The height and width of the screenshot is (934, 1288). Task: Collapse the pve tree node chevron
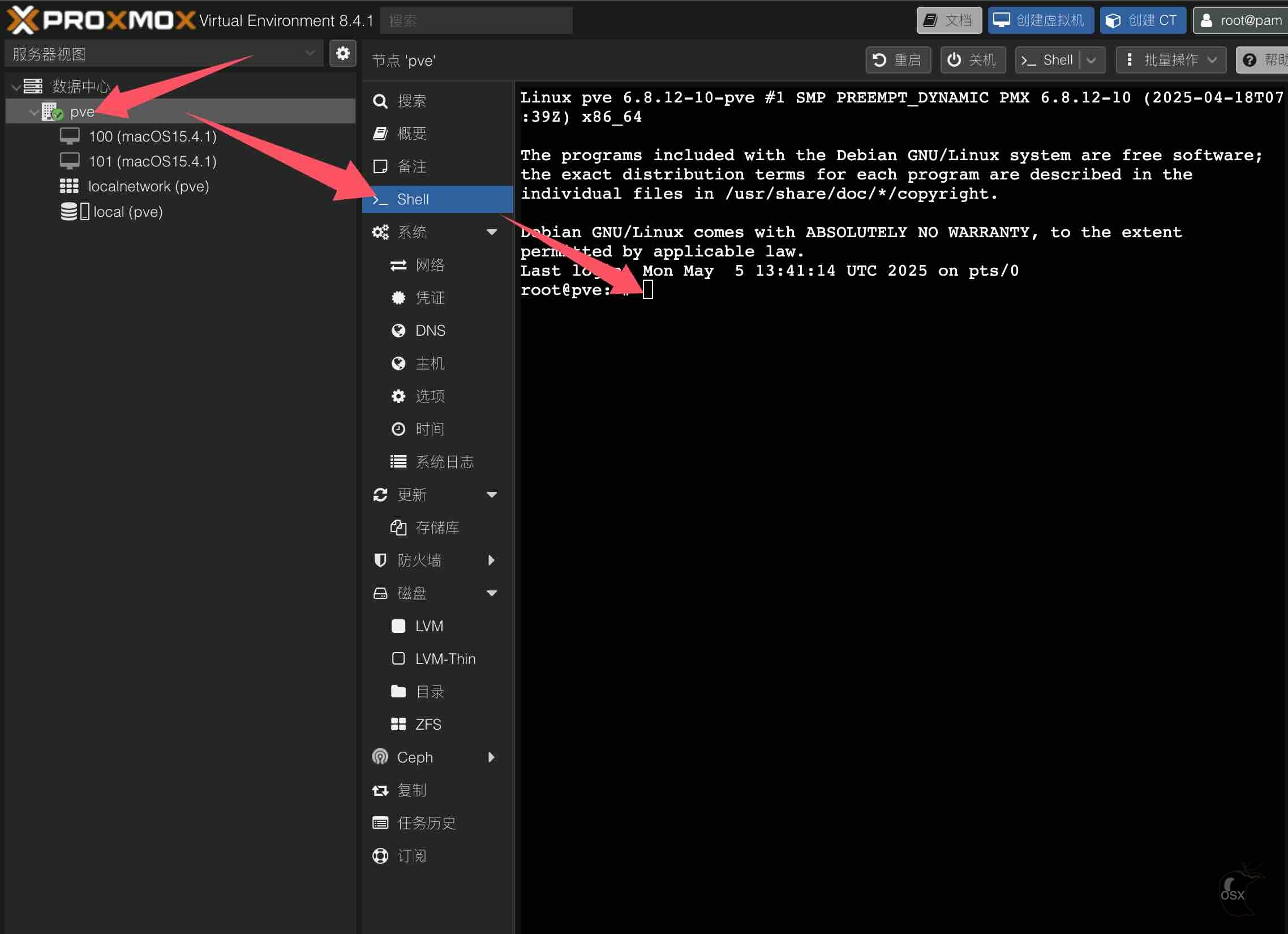[x=34, y=112]
